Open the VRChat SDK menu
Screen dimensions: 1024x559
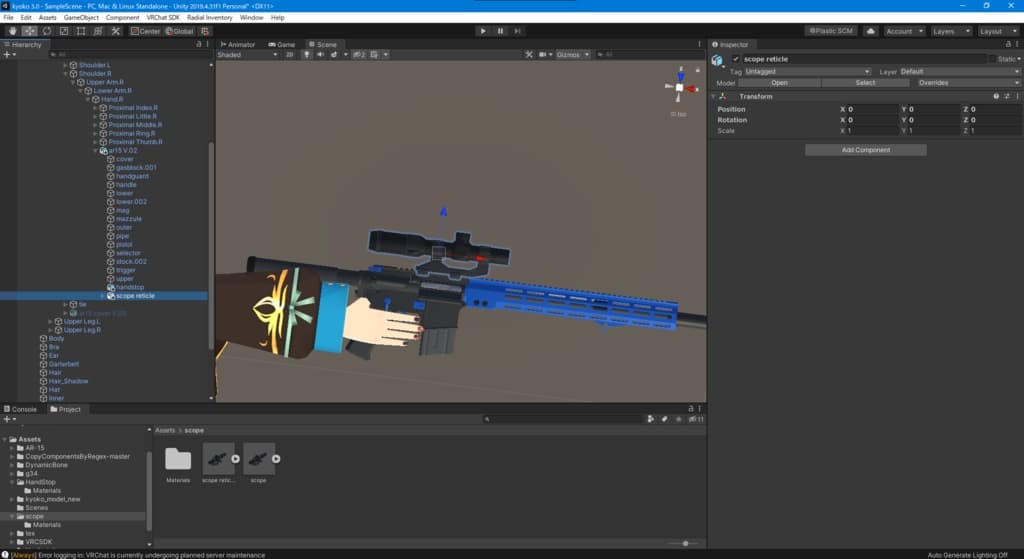(x=162, y=17)
